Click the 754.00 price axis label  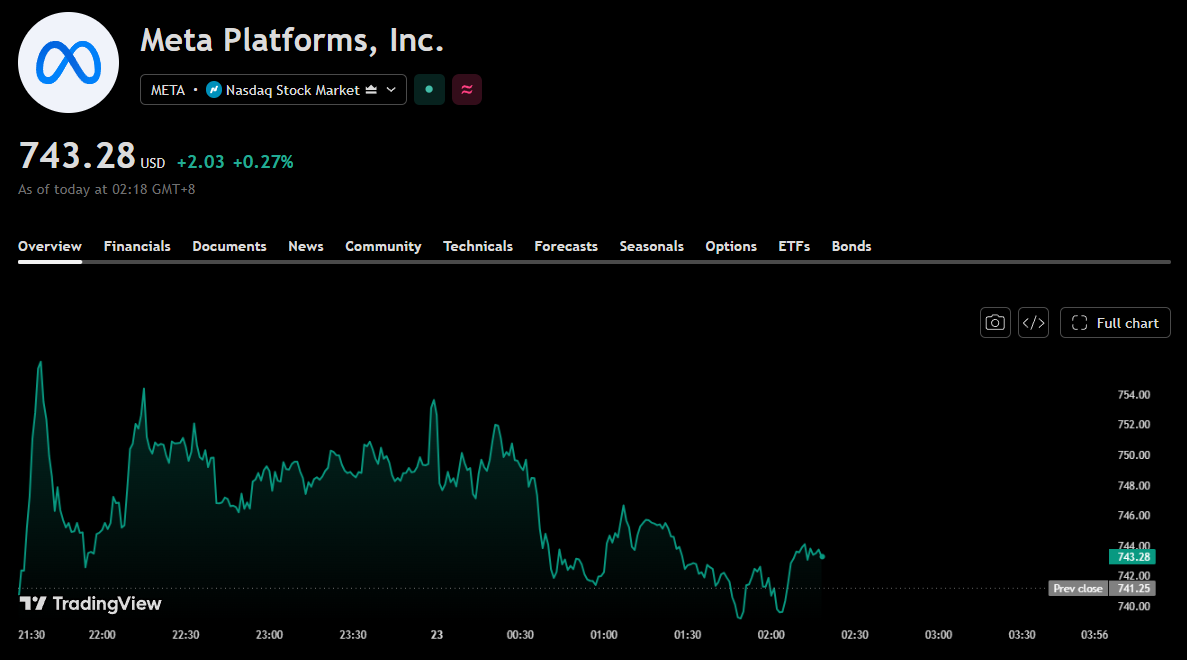pos(1133,394)
